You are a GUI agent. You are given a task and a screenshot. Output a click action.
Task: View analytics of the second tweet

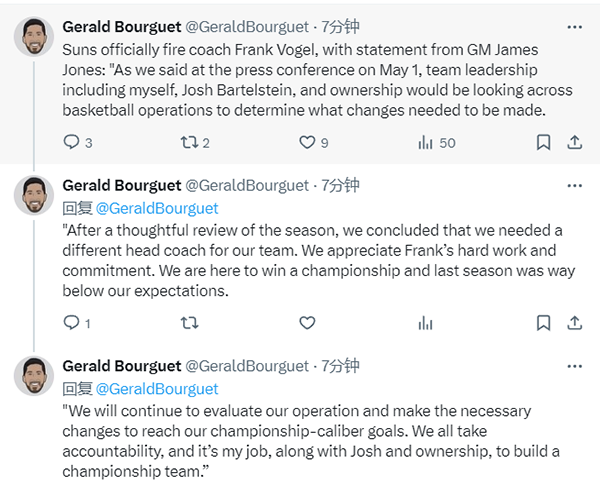click(x=425, y=323)
